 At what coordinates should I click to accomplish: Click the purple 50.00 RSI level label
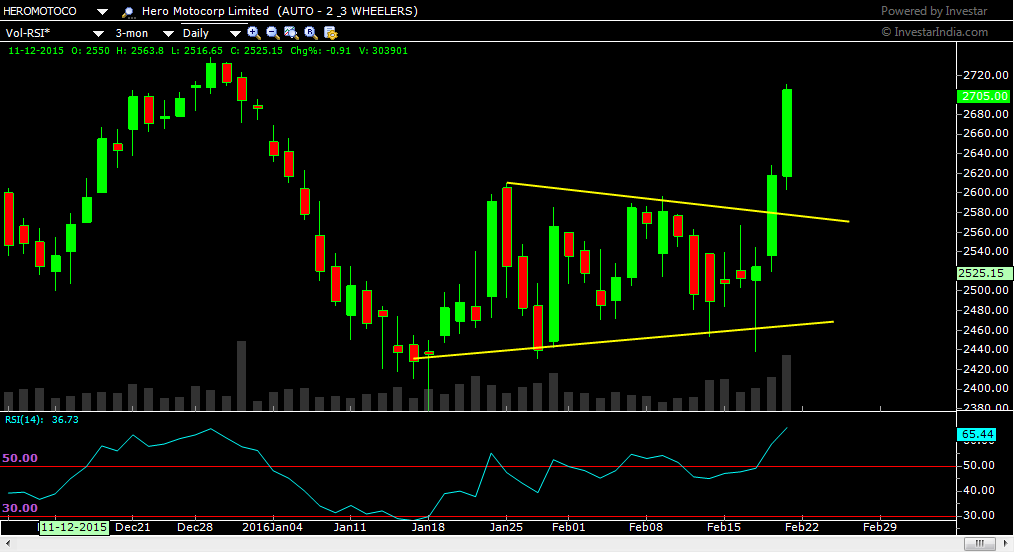point(20,458)
